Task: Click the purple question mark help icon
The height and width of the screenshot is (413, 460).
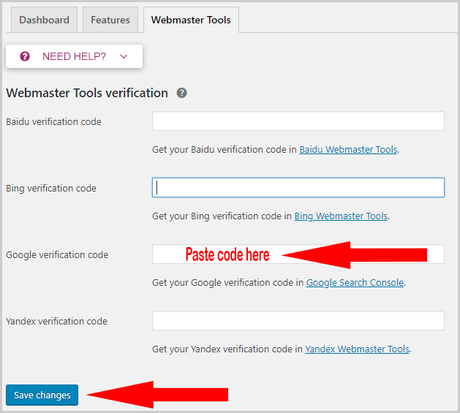Action: coord(25,56)
